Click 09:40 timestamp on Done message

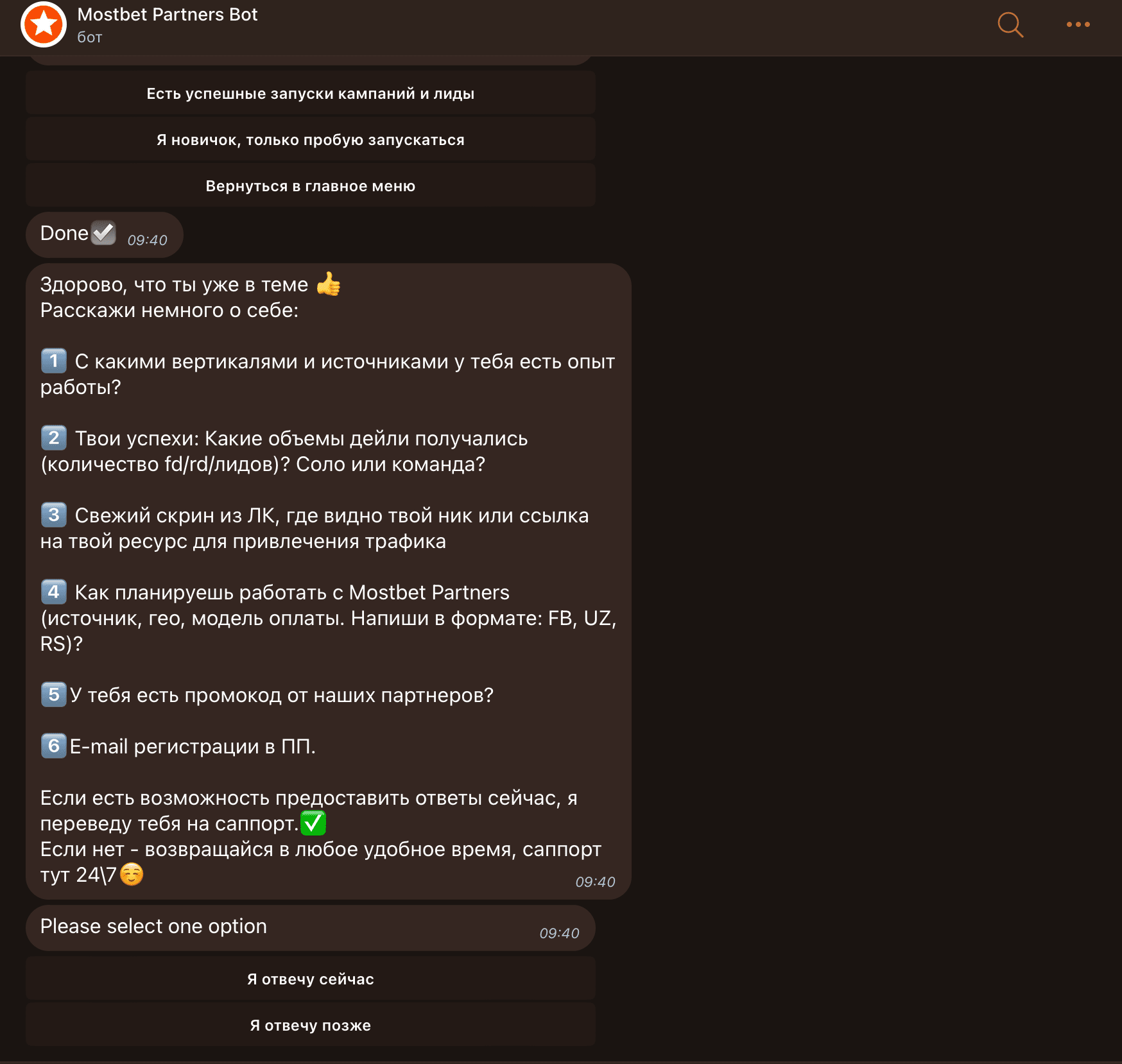tap(147, 240)
